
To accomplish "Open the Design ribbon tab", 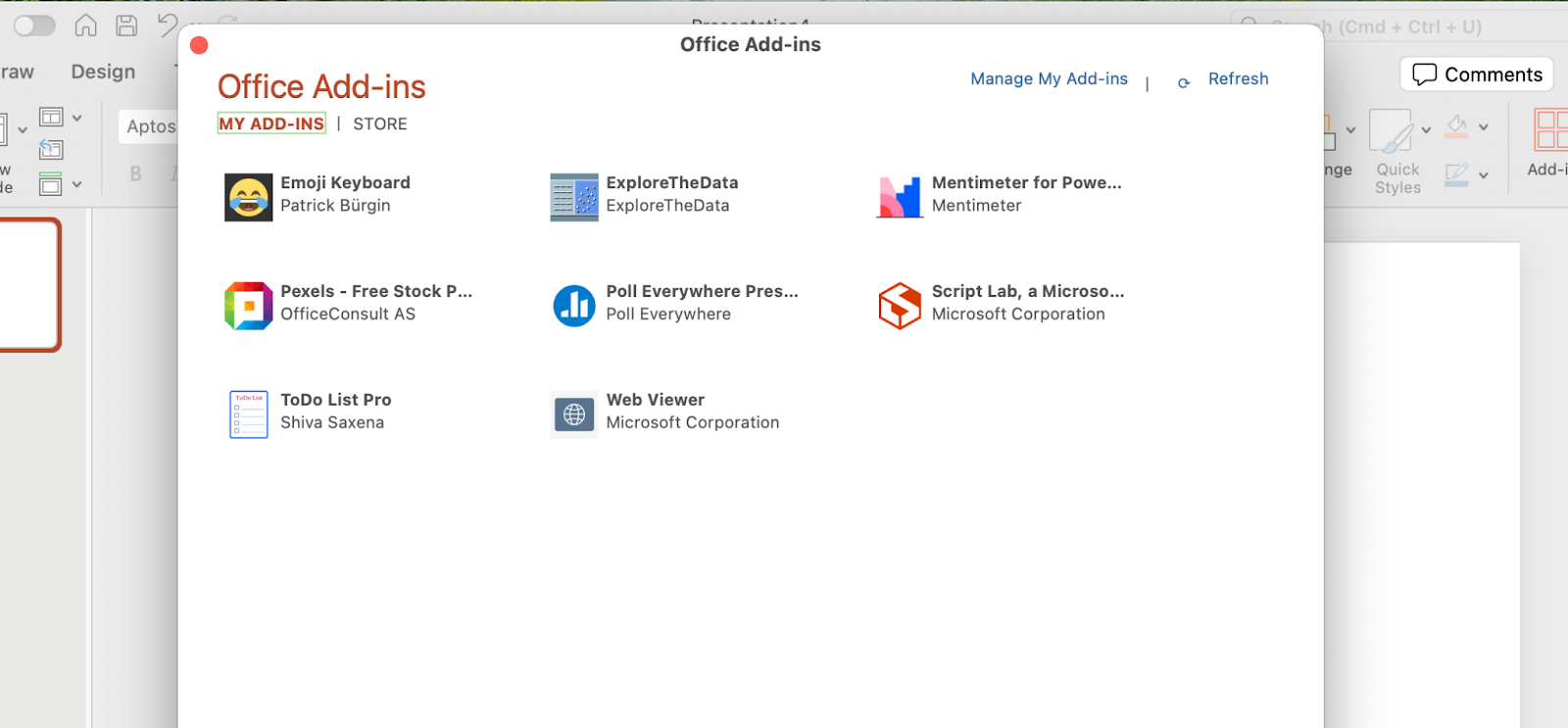I will (103, 72).
